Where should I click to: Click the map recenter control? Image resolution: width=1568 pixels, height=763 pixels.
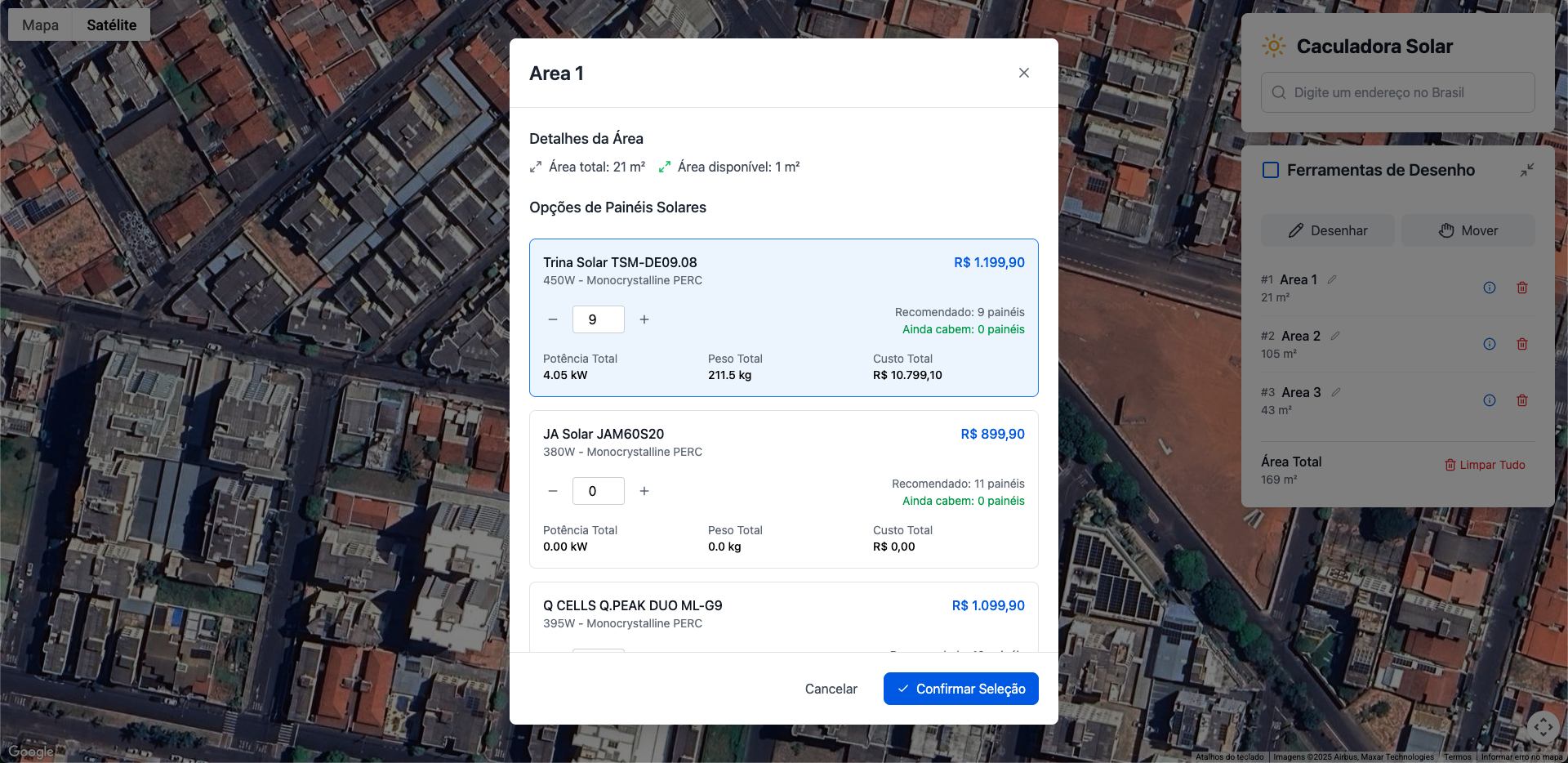[x=1543, y=726]
